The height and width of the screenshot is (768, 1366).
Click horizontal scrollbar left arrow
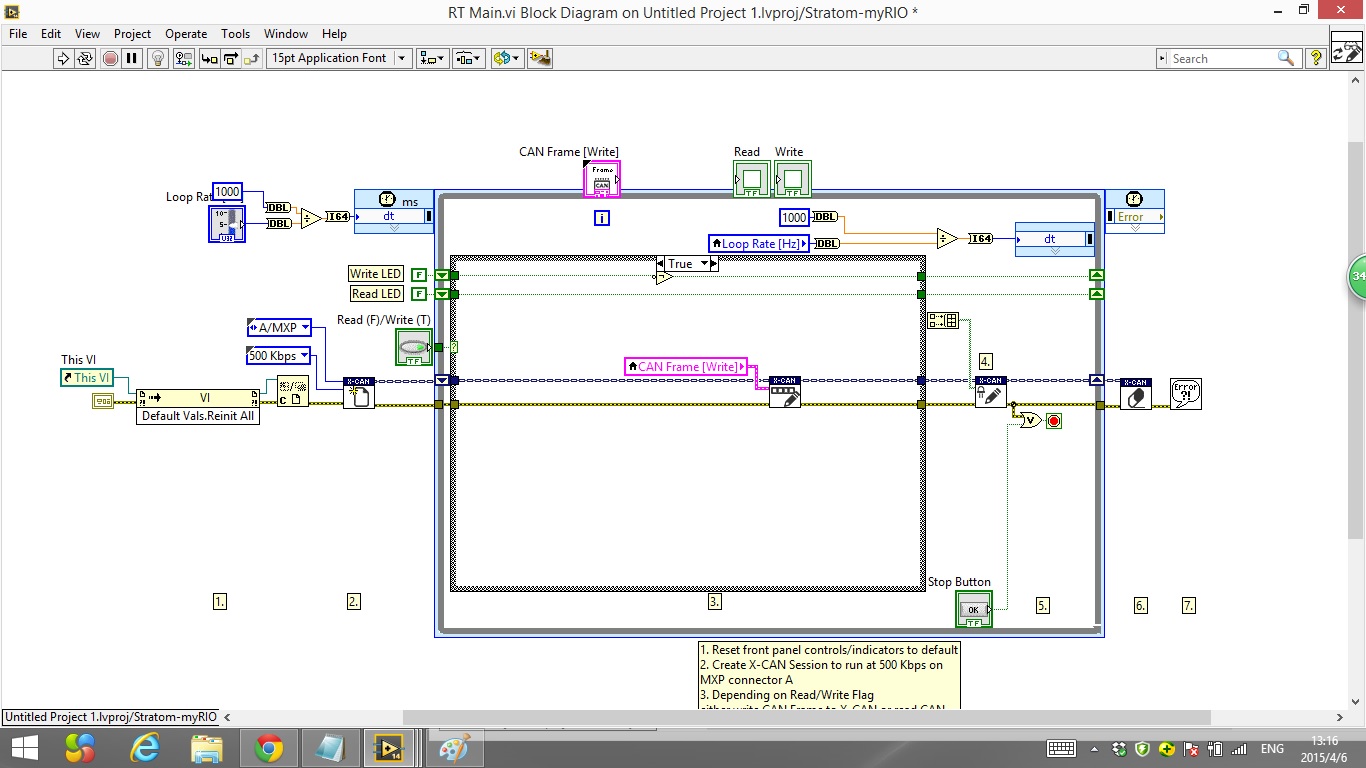click(226, 717)
